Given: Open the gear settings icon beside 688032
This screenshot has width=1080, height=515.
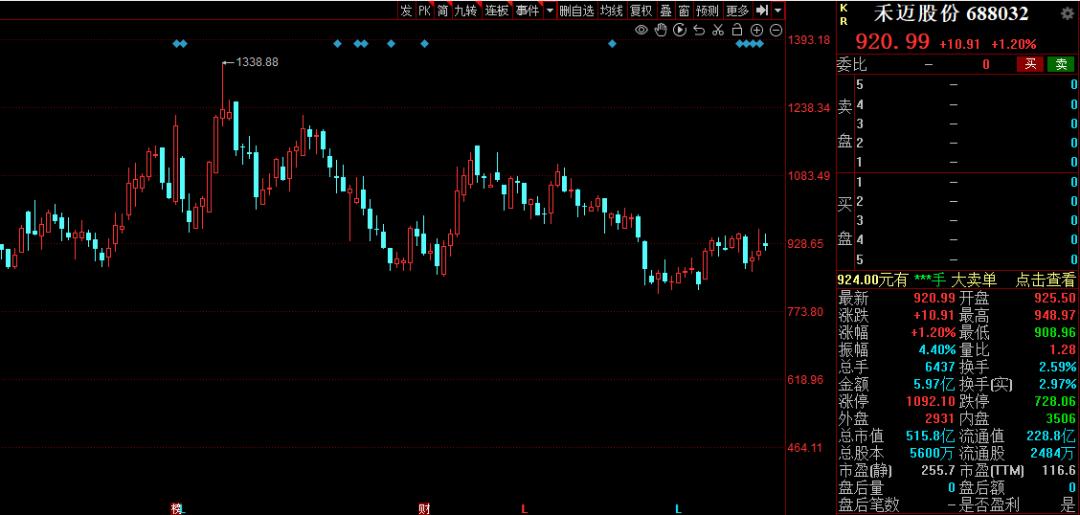Looking at the screenshot, I should (1068, 13).
